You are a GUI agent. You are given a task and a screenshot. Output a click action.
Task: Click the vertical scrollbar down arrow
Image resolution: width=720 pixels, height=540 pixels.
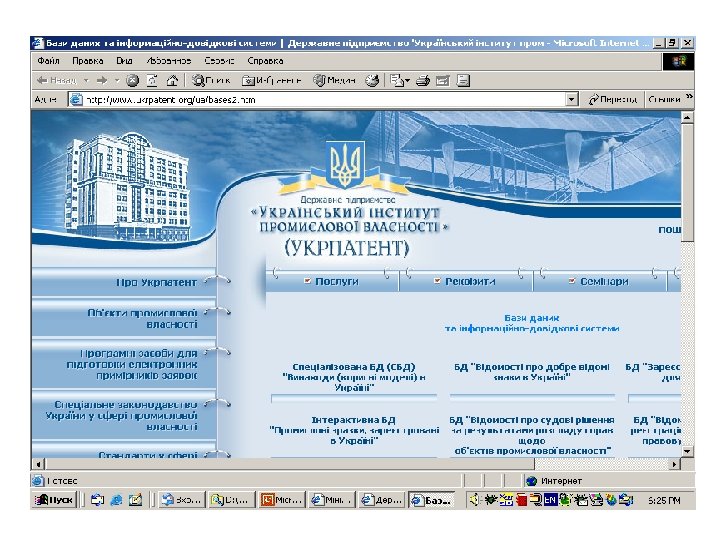tap(687, 451)
